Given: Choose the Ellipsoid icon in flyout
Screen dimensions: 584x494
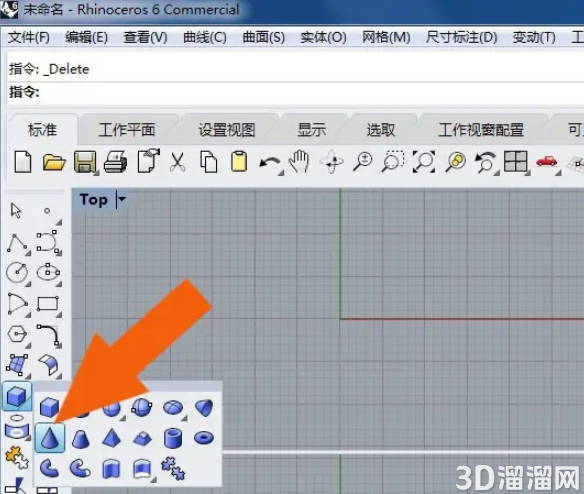Looking at the screenshot, I should pyautogui.click(x=173, y=407).
